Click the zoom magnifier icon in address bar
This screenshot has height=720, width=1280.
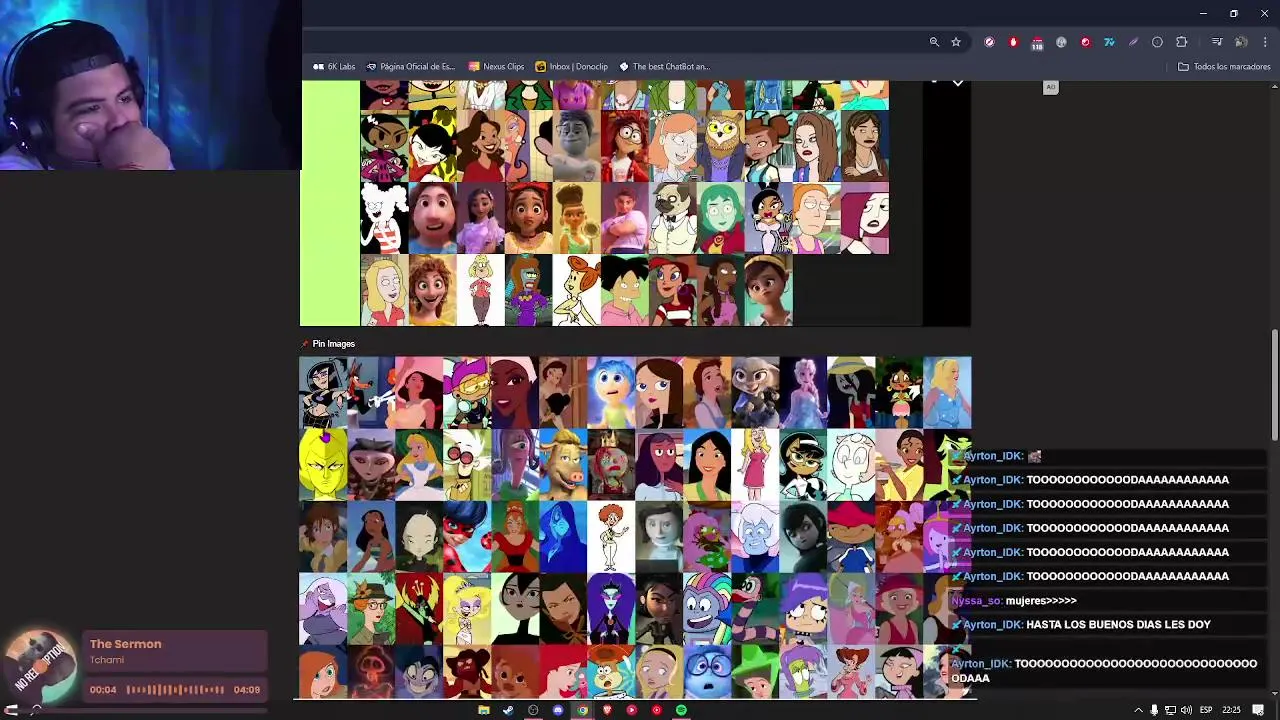pyautogui.click(x=934, y=42)
